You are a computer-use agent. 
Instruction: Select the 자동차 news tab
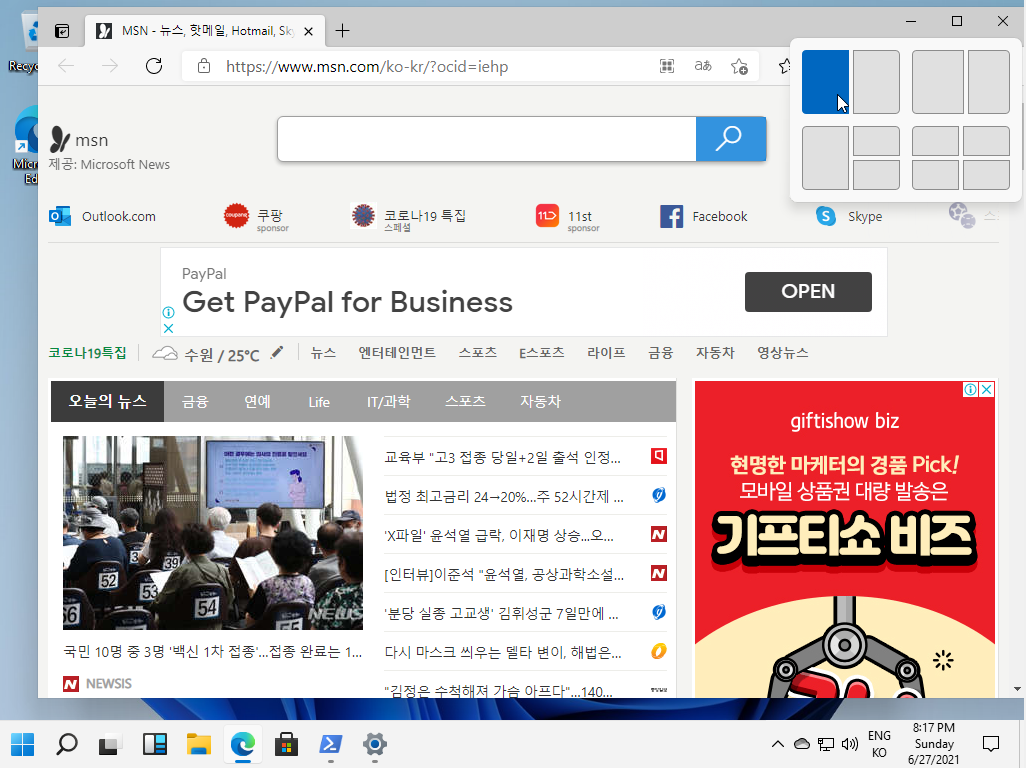click(x=540, y=402)
